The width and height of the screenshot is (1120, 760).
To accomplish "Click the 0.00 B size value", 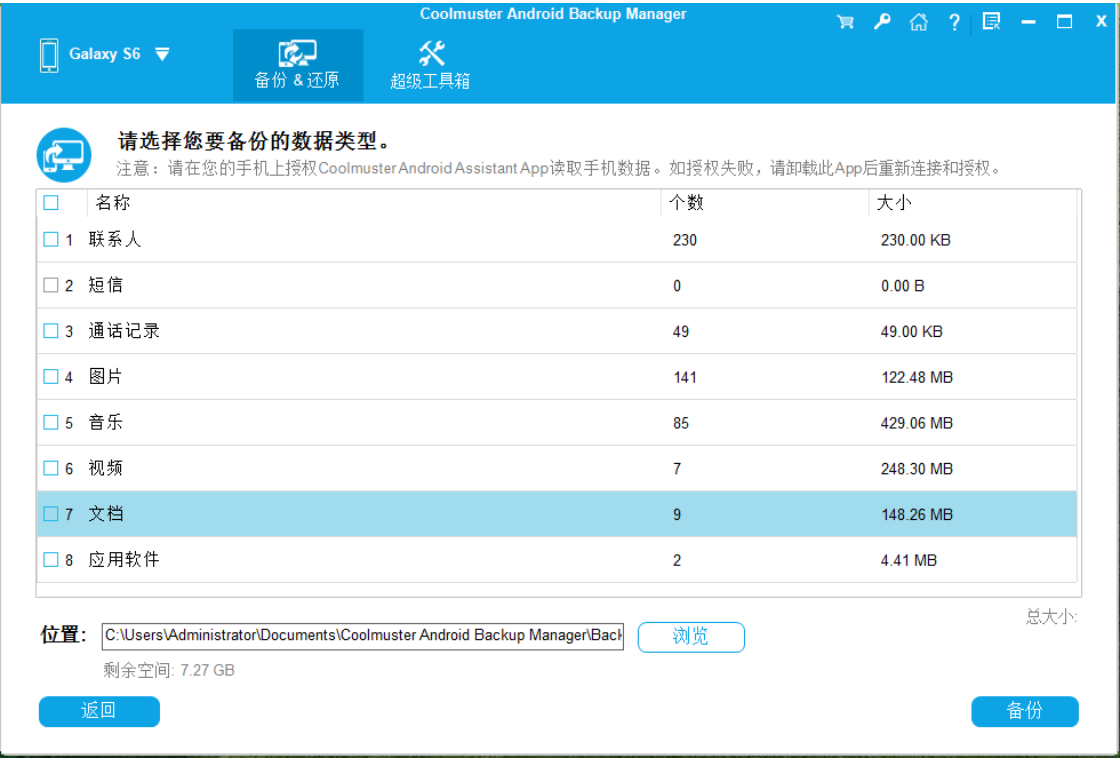I will coord(903,286).
